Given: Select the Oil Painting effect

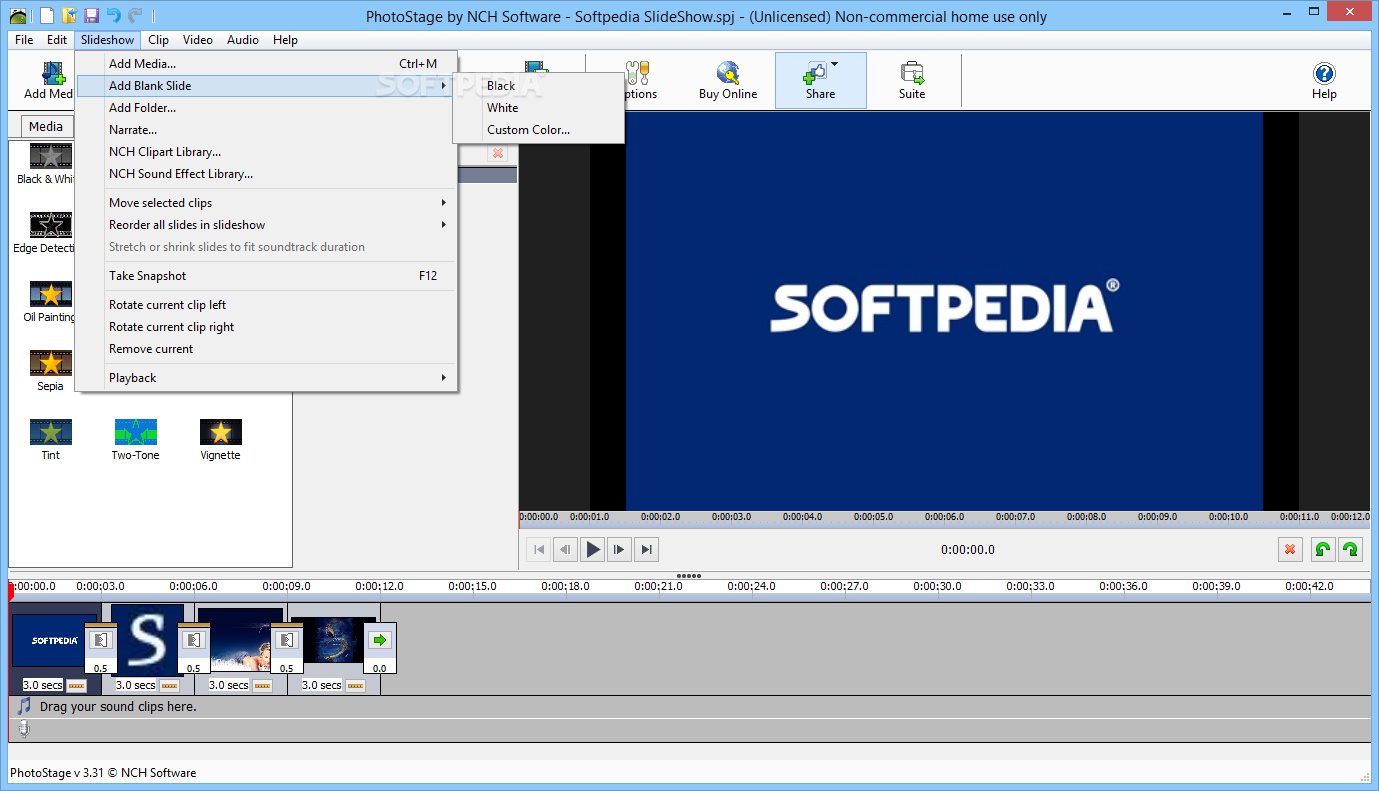Looking at the screenshot, I should click(x=50, y=301).
